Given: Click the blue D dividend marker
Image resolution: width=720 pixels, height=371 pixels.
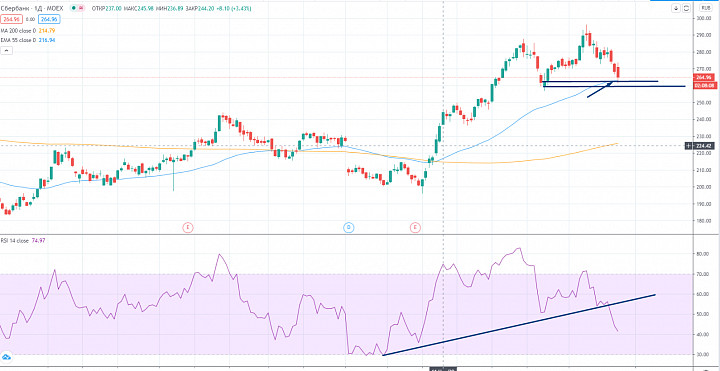Looking at the screenshot, I should click(x=349, y=227).
